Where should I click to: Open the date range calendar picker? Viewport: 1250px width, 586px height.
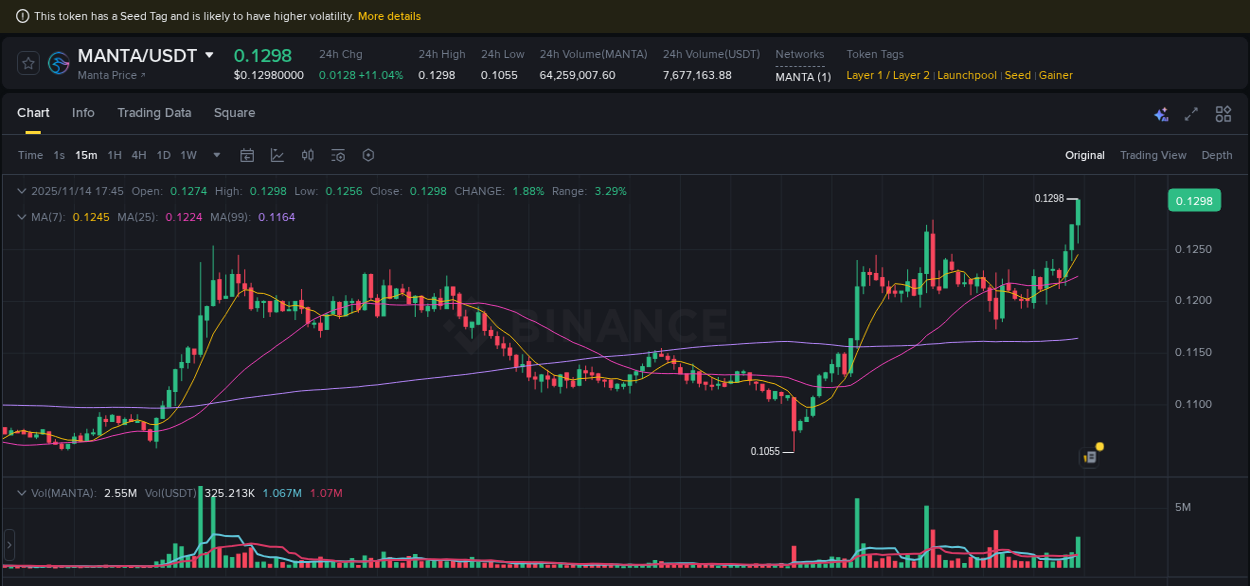pyautogui.click(x=247, y=155)
